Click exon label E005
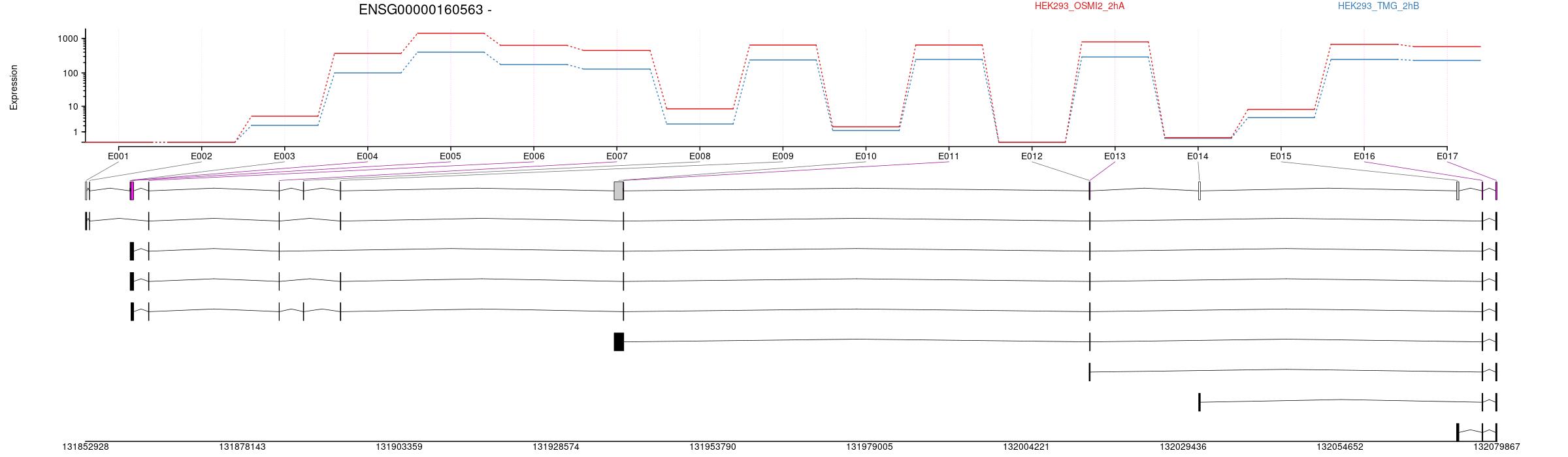The height and width of the screenshot is (457, 1568). coord(450,156)
